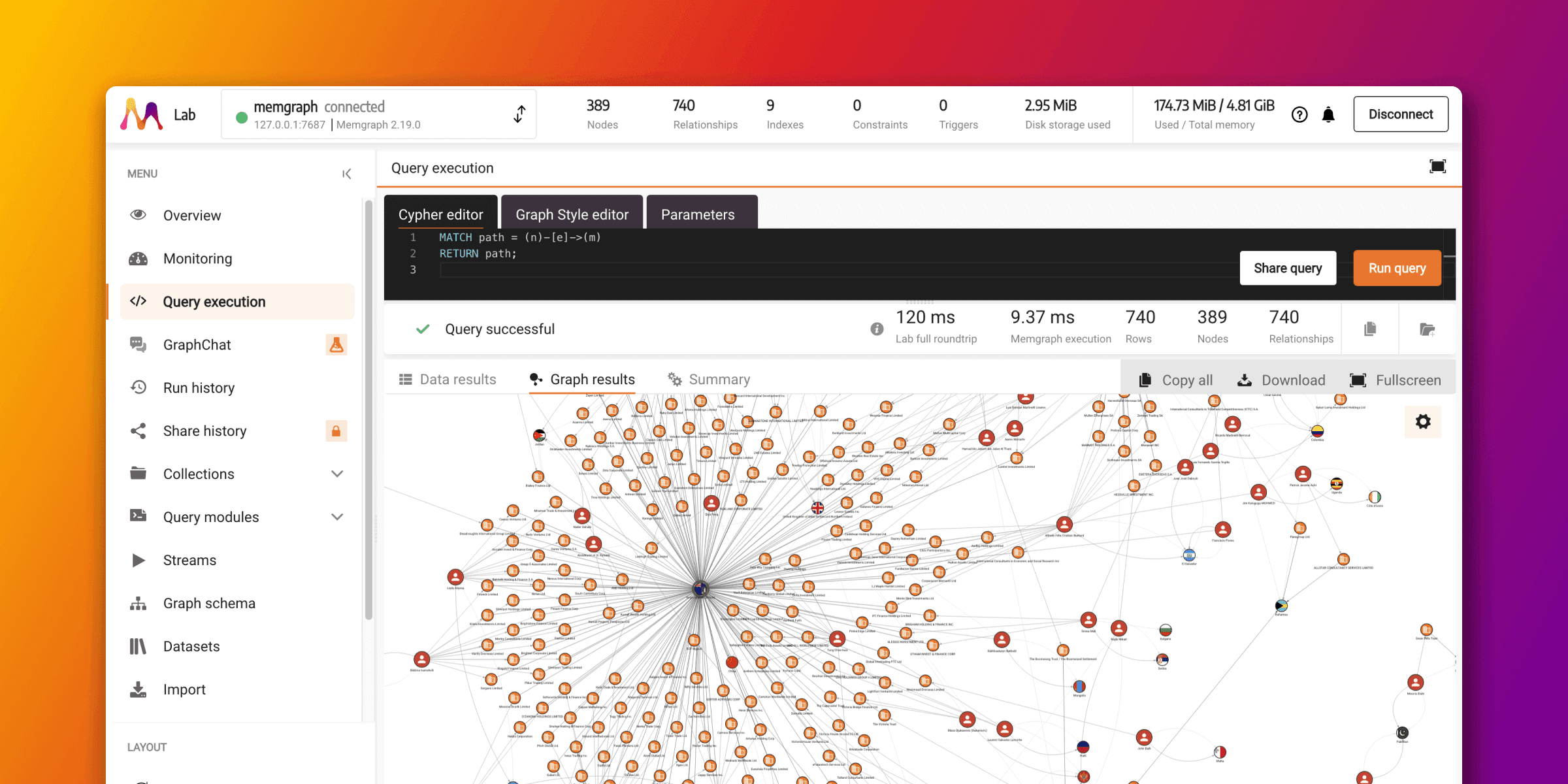Click the query info icon
1568x784 pixels.
pos(877,329)
